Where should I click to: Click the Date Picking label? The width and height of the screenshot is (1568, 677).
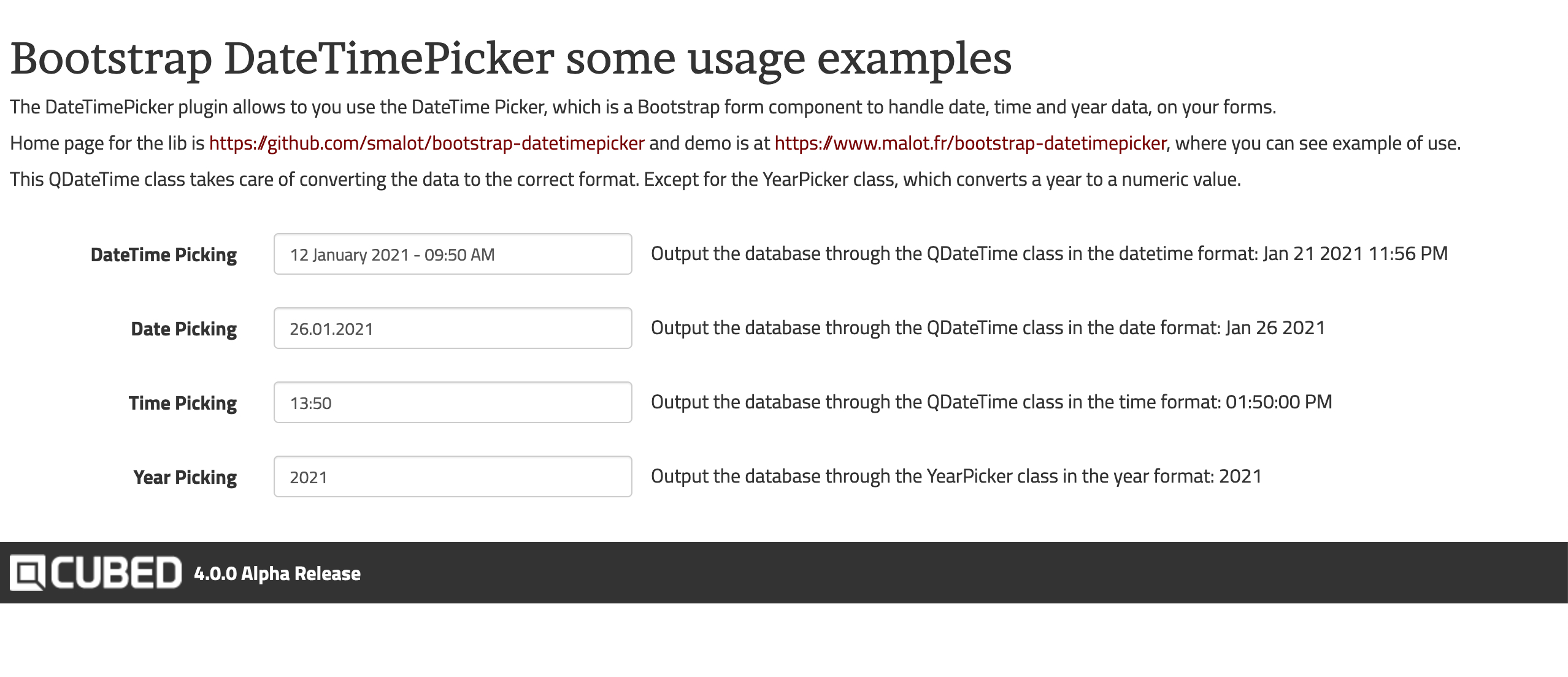click(183, 329)
